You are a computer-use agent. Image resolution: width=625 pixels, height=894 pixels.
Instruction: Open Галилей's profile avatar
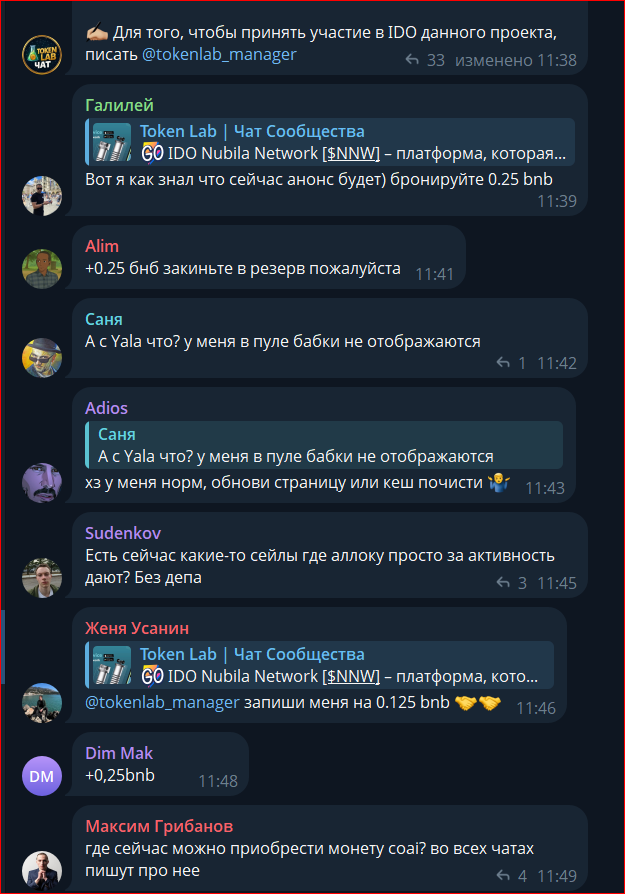42,196
